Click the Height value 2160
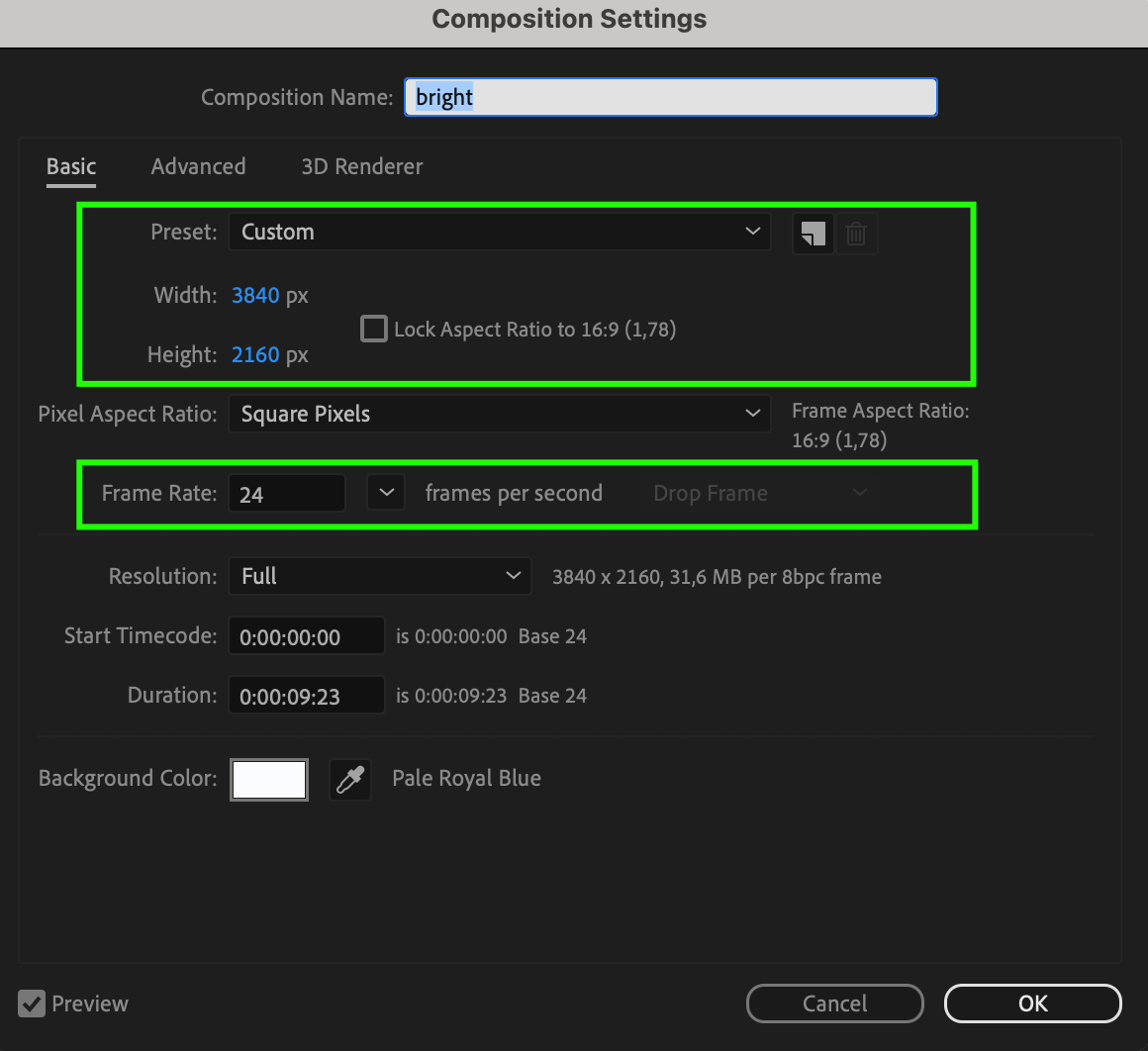Image resolution: width=1148 pixels, height=1051 pixels. point(254,355)
